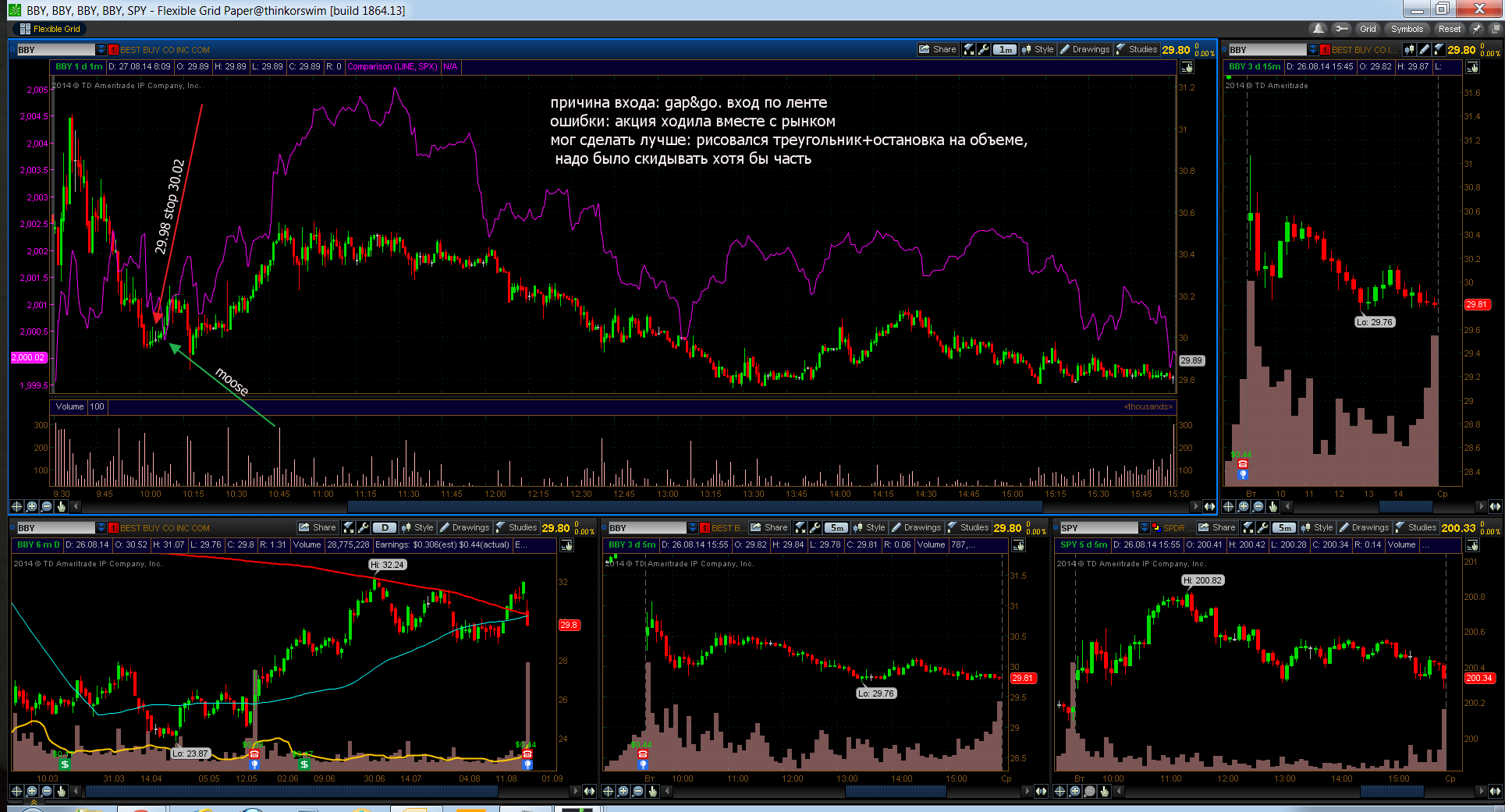Open Drawings menu in the main 1m chart
Viewport: 1505px width, 812px height.
(1084, 49)
